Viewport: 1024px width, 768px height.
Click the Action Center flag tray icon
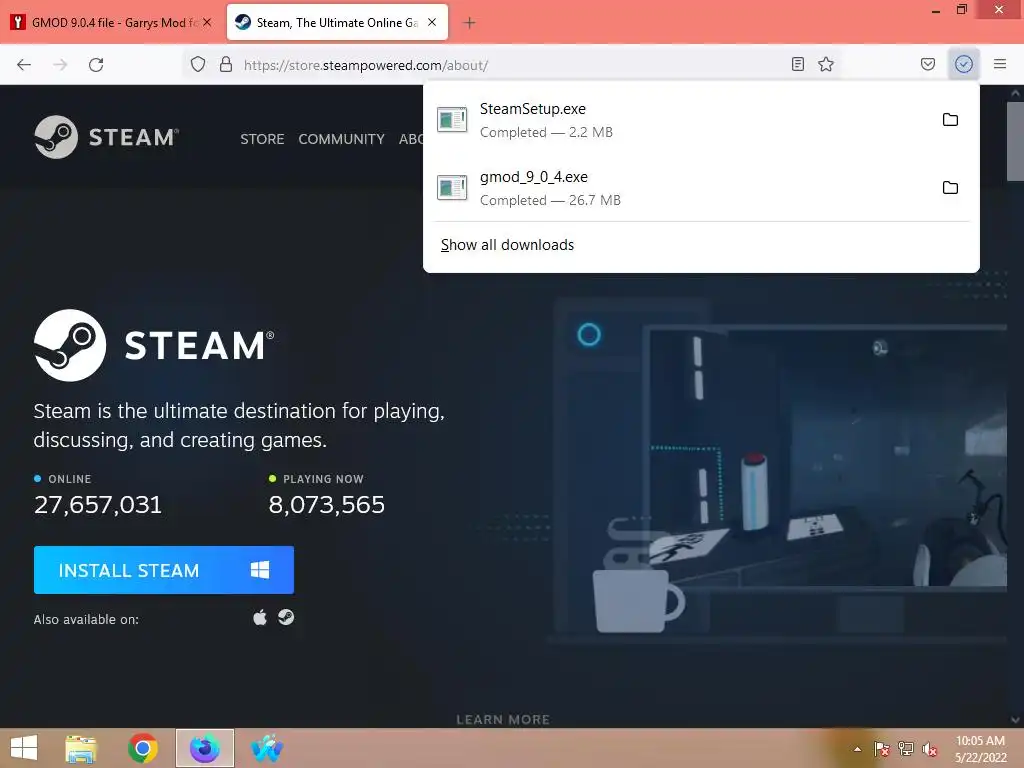click(882, 749)
